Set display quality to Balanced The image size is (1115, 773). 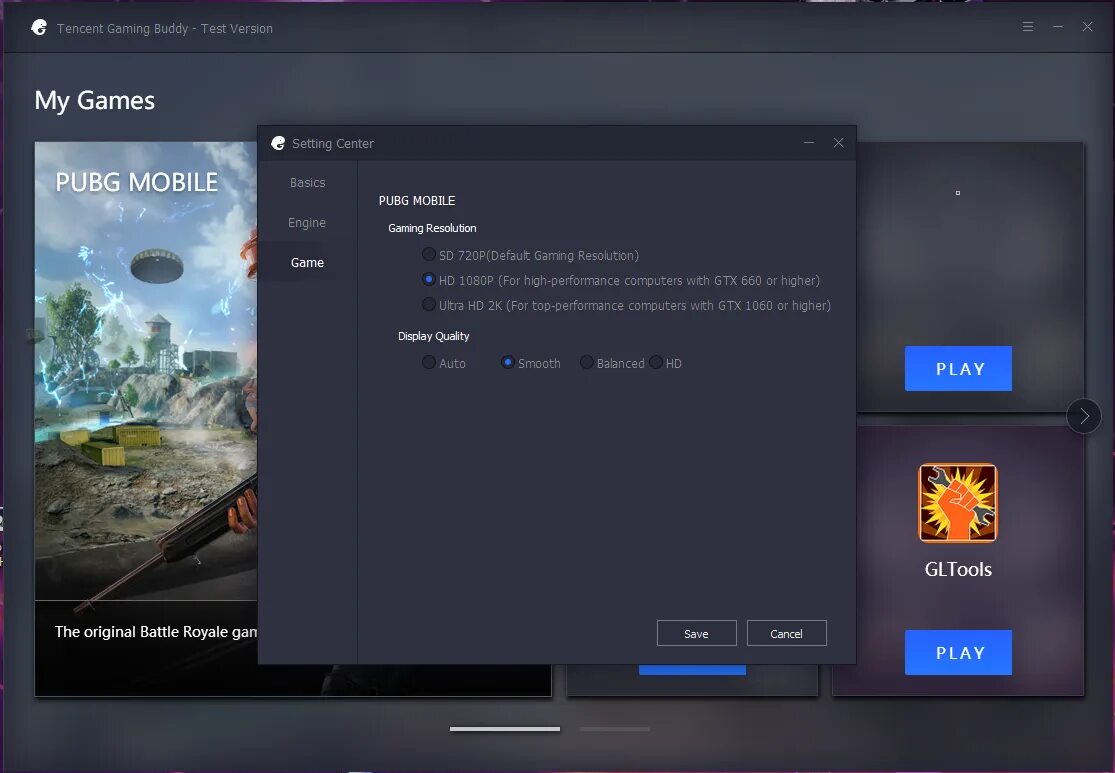tap(587, 363)
